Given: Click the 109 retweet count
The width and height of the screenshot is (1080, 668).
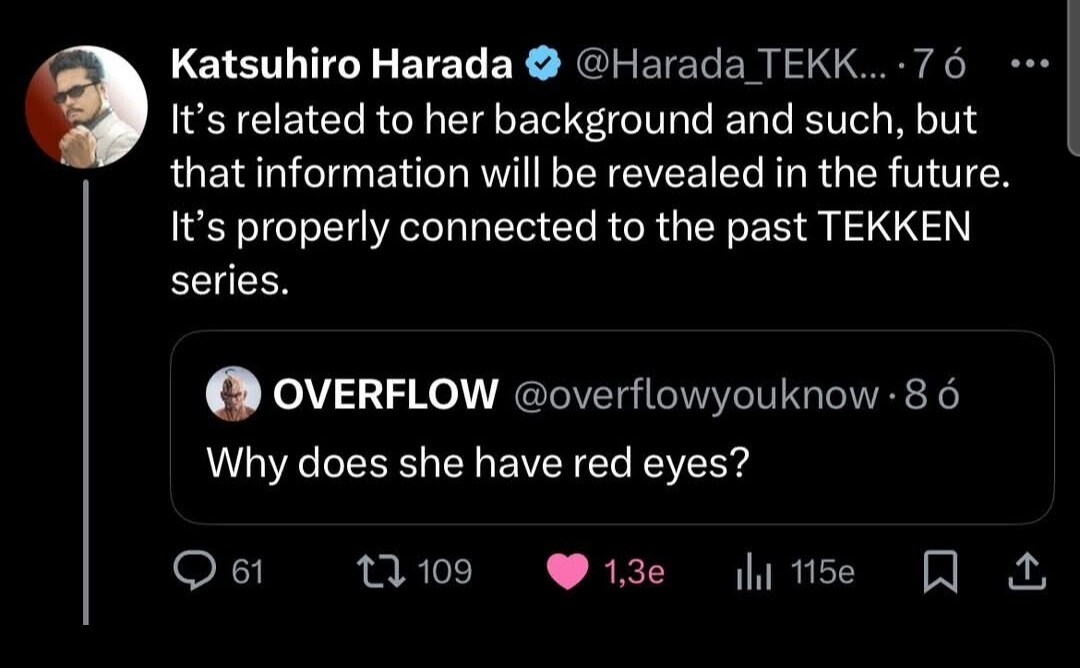Looking at the screenshot, I should [x=443, y=572].
